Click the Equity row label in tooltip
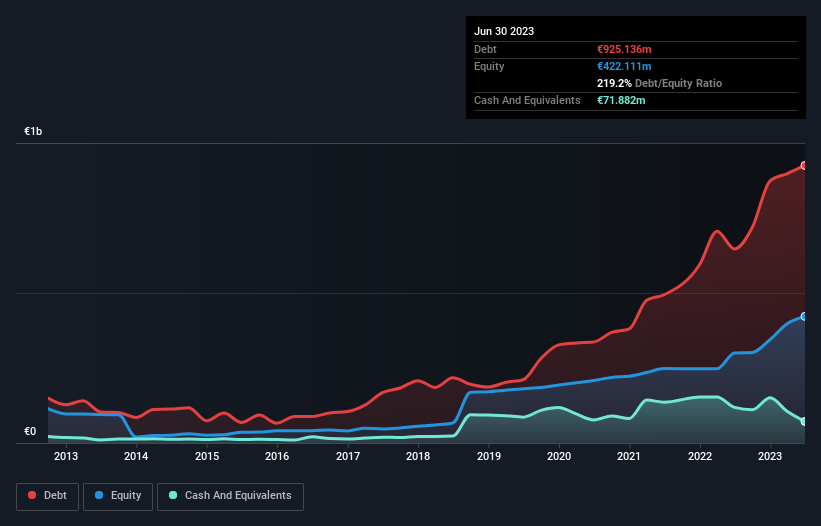The height and width of the screenshot is (526, 821). tap(489, 66)
